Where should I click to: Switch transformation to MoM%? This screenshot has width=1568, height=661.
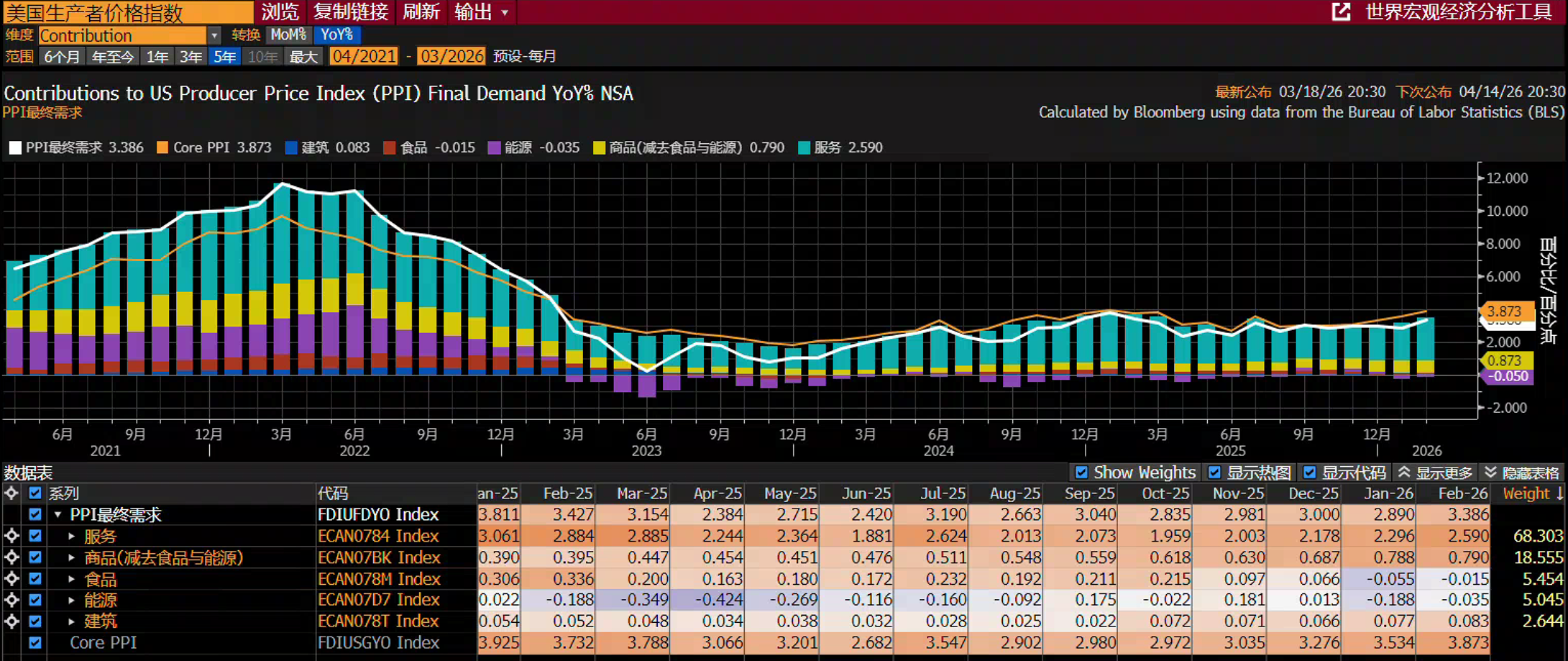tap(288, 35)
